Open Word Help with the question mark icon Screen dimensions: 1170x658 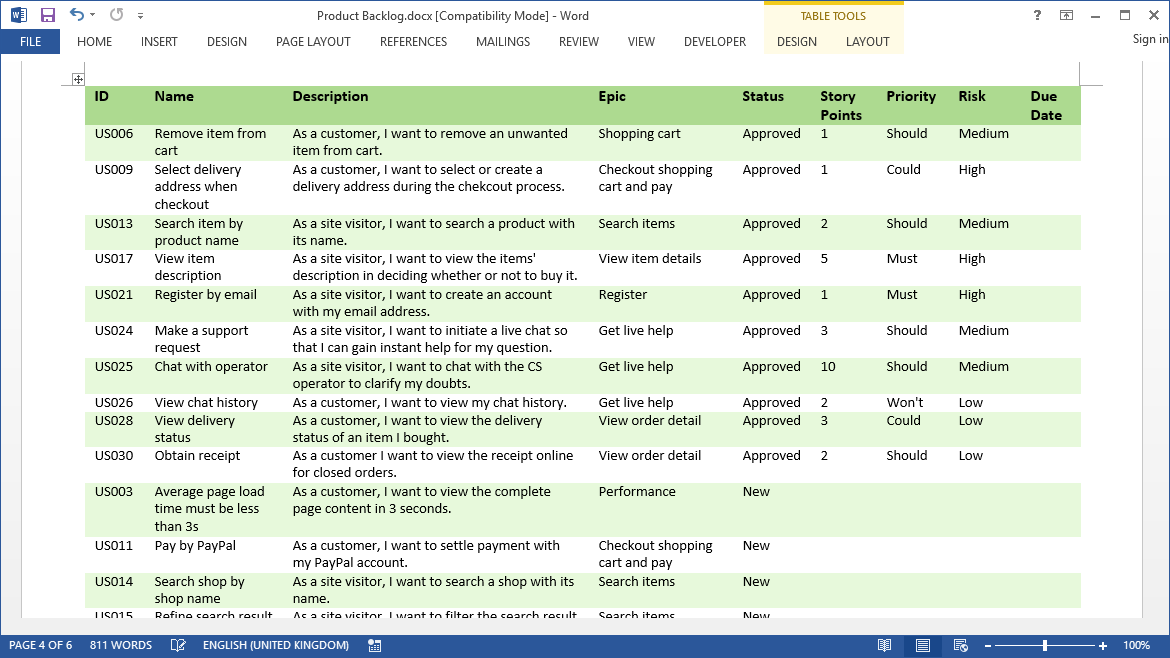click(x=1037, y=15)
